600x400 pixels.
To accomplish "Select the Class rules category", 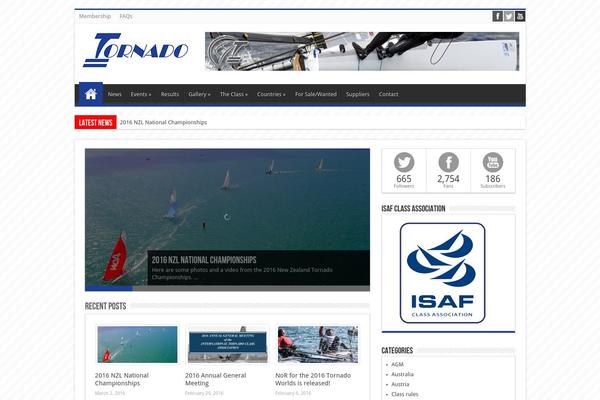I will [x=405, y=394].
